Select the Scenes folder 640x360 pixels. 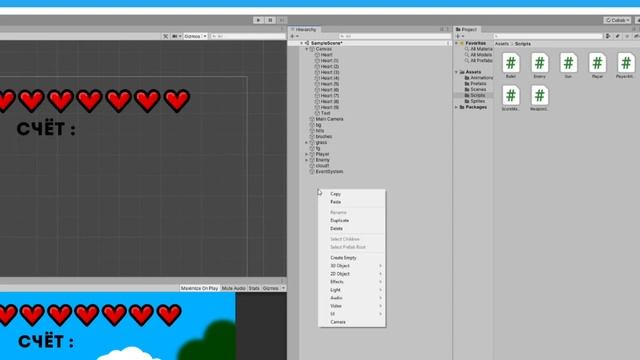pyautogui.click(x=475, y=89)
